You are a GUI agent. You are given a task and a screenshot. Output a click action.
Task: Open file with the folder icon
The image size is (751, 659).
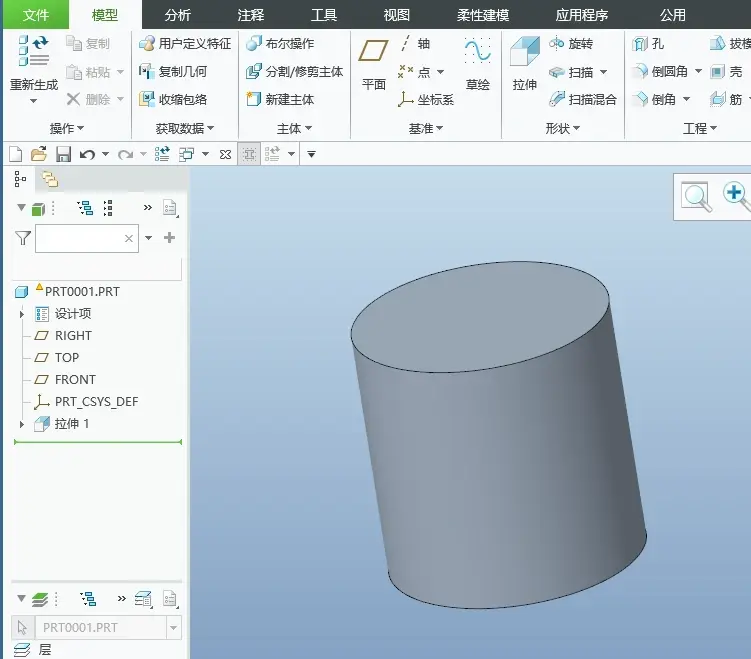39,154
